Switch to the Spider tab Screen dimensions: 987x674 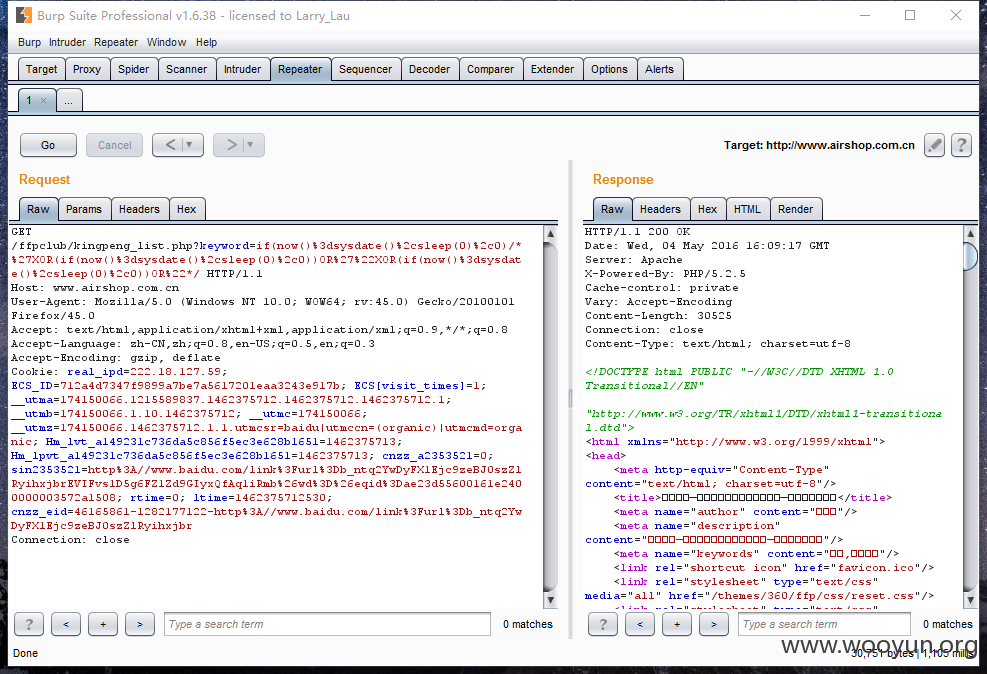point(133,69)
